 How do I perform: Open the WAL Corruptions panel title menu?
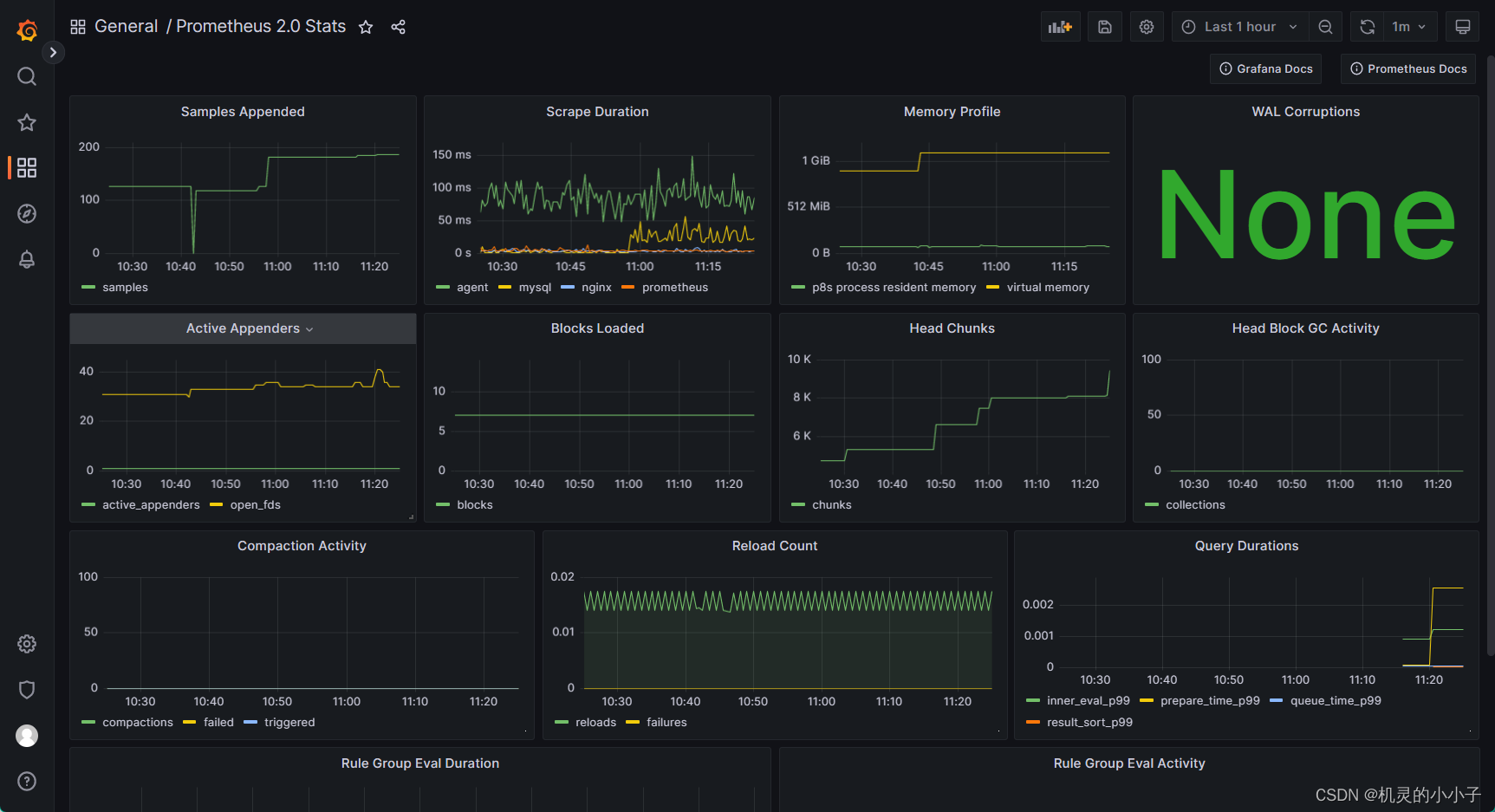coord(1305,112)
